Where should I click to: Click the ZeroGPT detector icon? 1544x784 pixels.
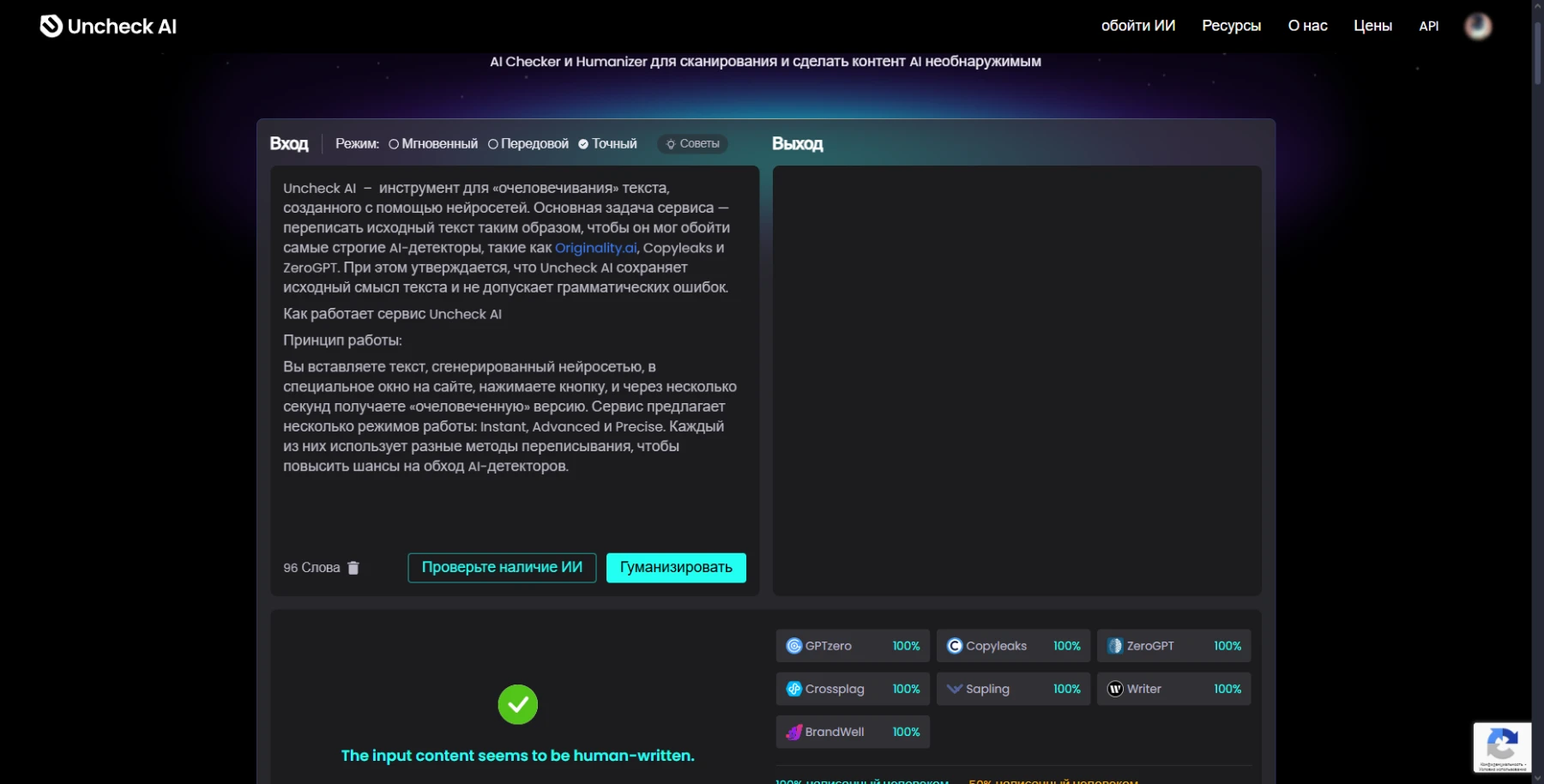(1114, 646)
